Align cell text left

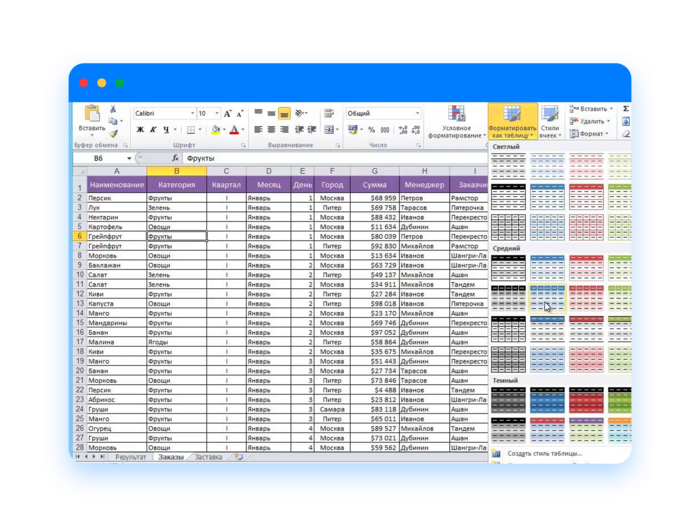coord(258,130)
